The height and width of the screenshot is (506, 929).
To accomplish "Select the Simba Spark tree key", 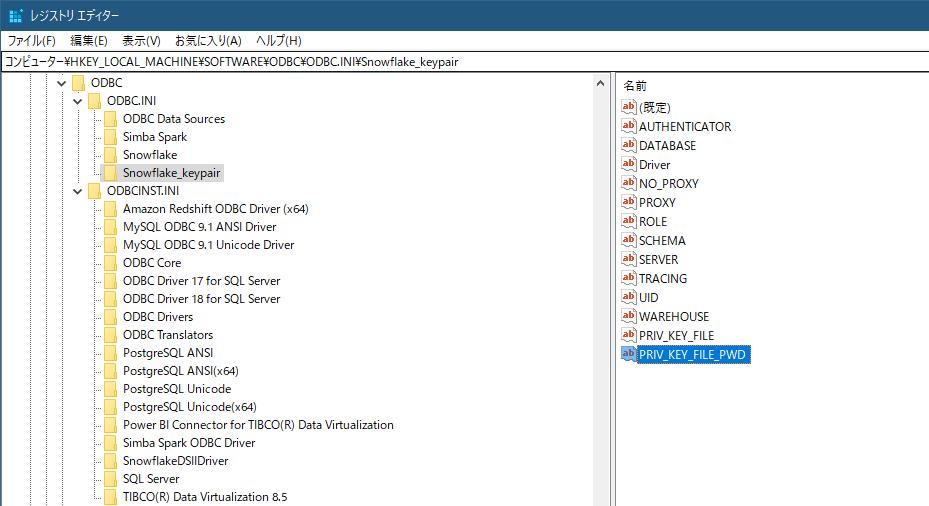I will (155, 137).
